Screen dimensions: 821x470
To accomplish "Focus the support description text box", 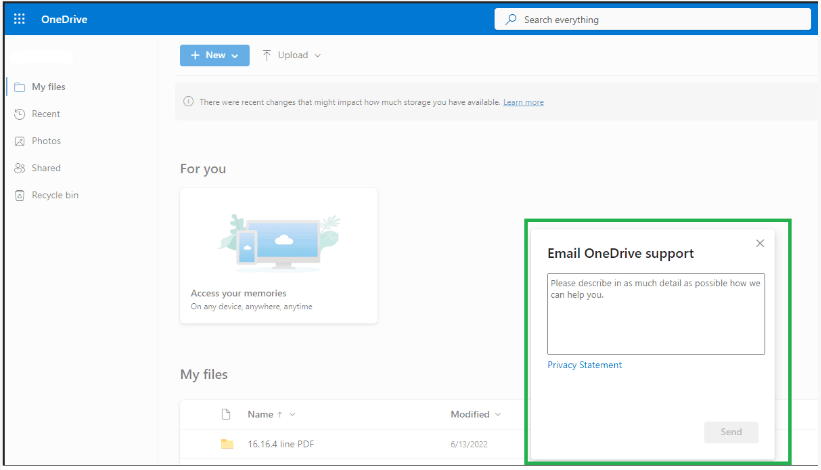I will click(x=656, y=314).
